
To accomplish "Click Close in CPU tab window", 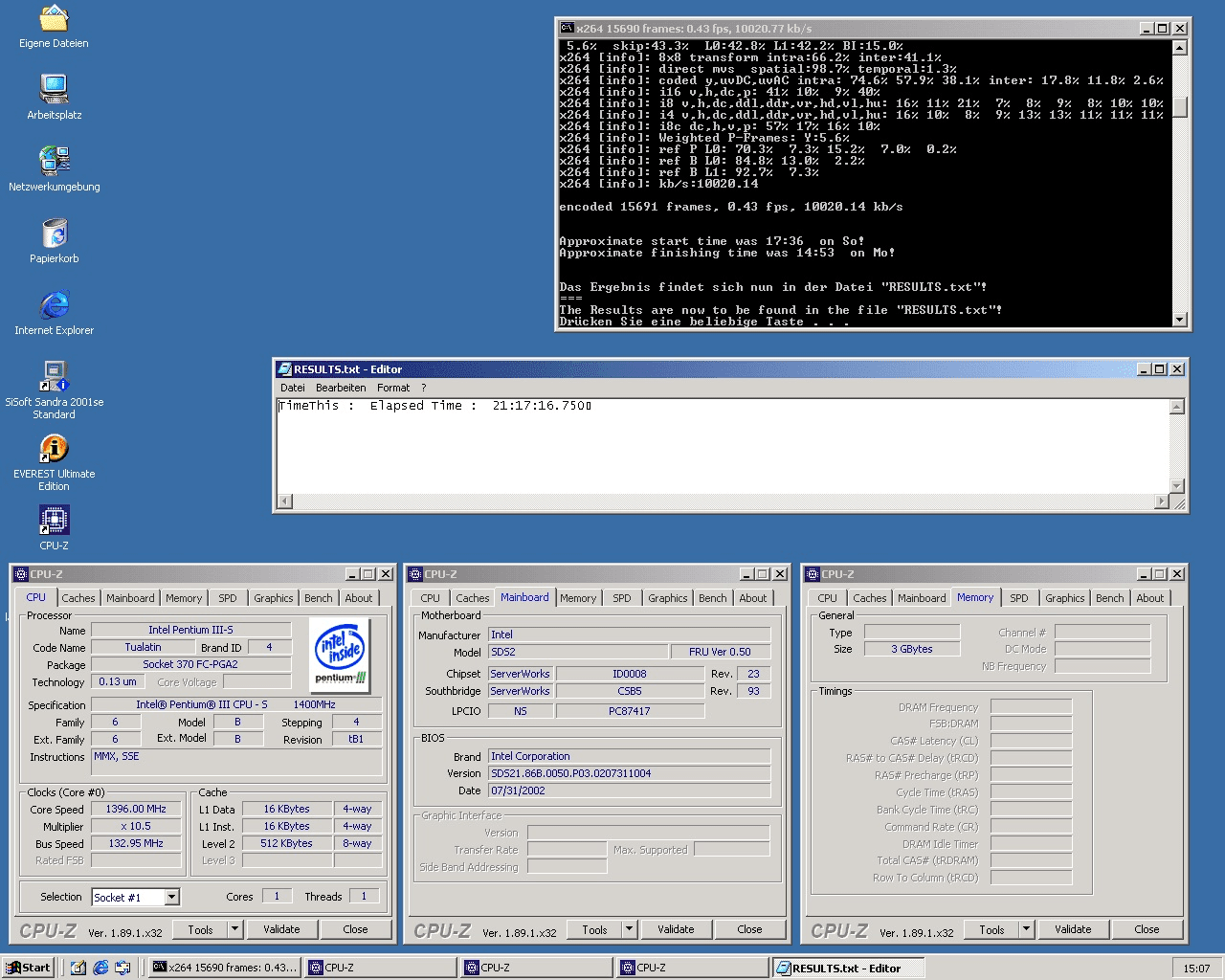I will pyautogui.click(x=355, y=929).
